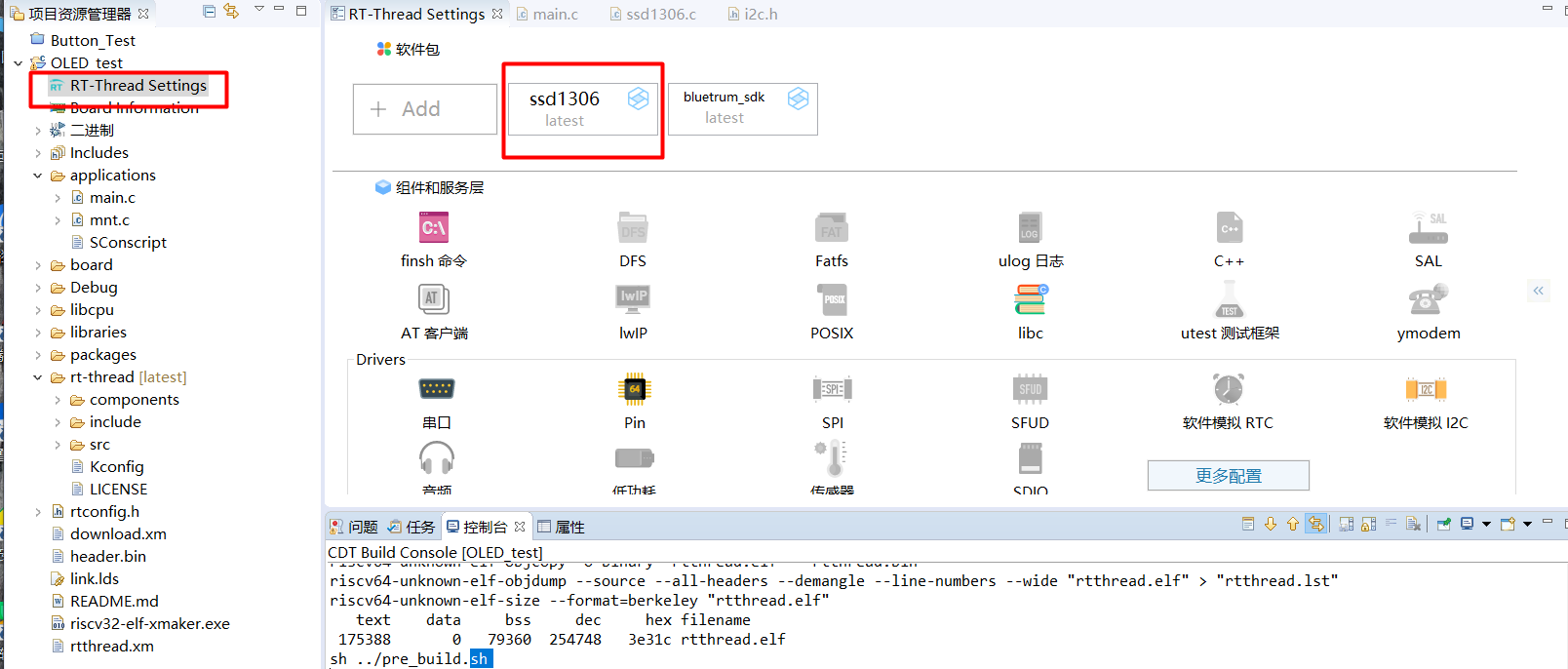Screen dimensions: 1568x669
Task: Click the SPI driver icon
Action: tap(833, 389)
